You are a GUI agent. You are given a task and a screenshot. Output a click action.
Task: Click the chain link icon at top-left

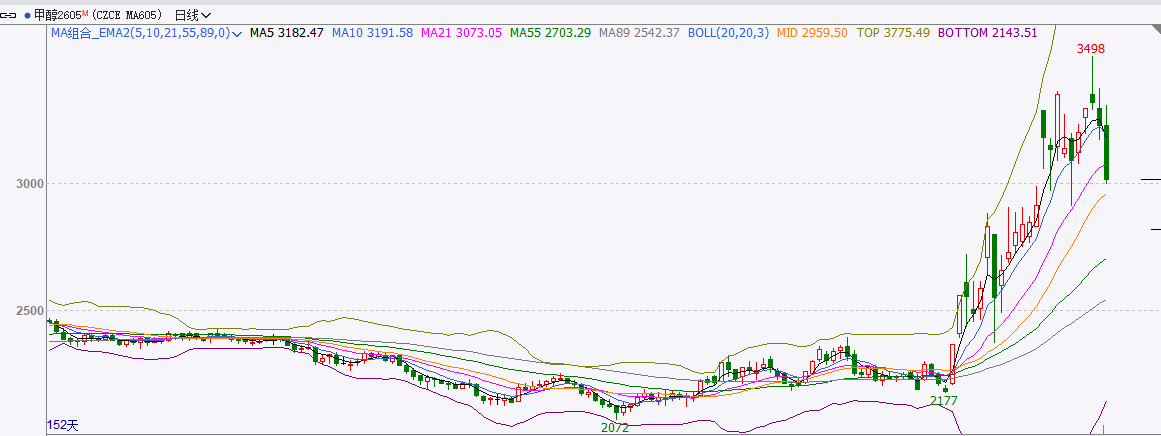coord(9,15)
